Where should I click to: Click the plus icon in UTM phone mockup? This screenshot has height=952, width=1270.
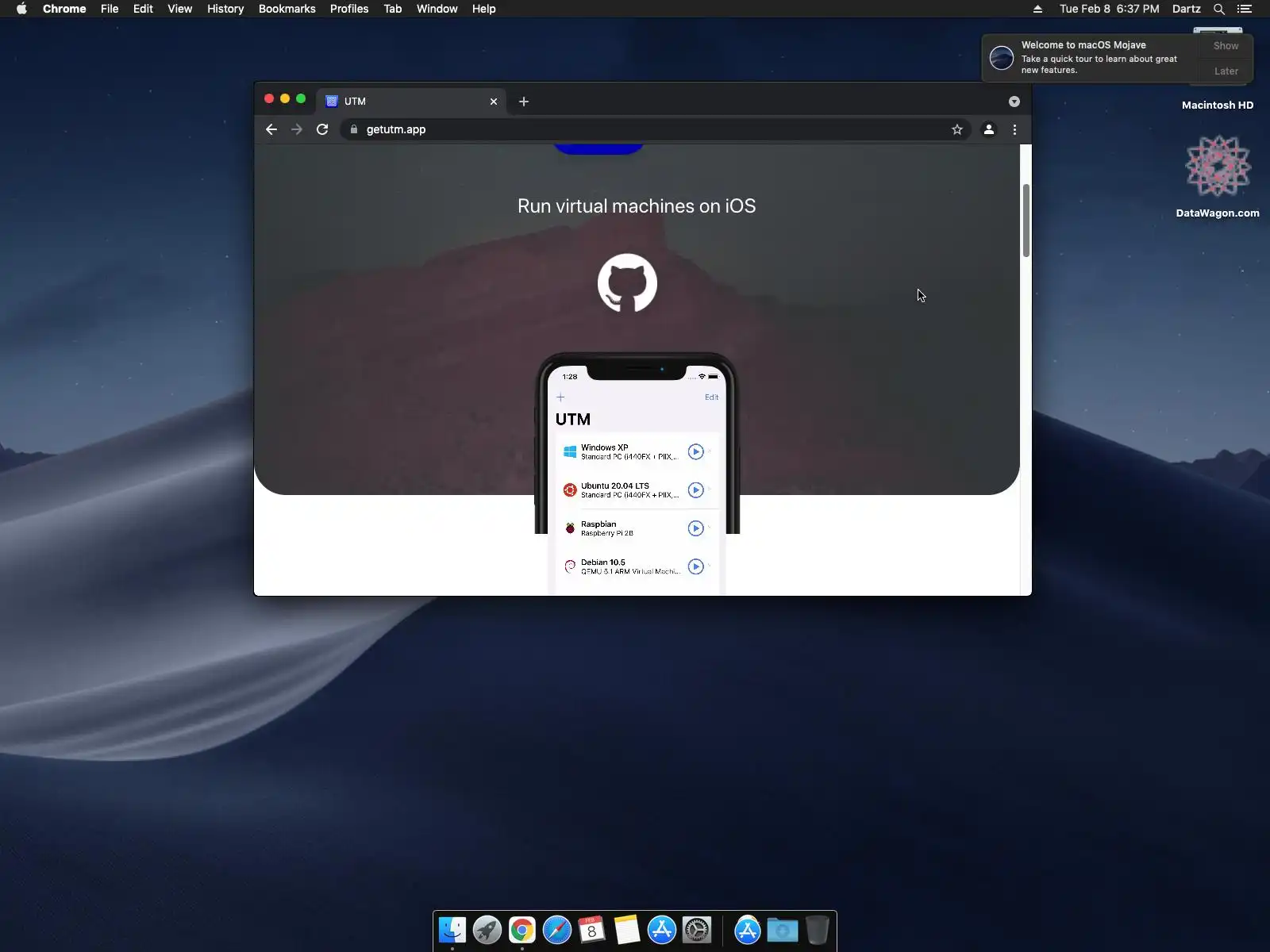560,397
